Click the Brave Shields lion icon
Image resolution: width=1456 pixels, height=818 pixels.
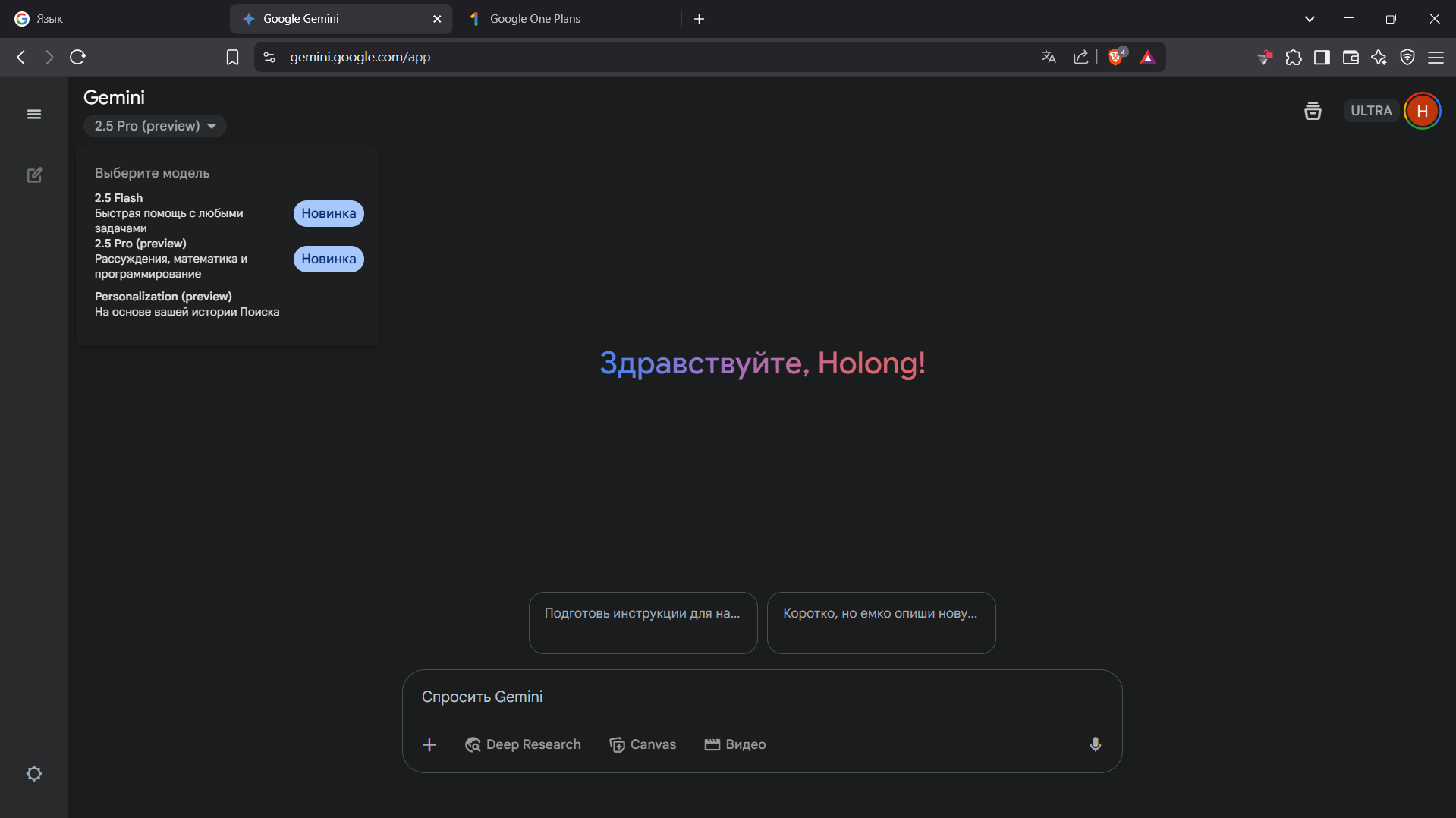[1115, 57]
